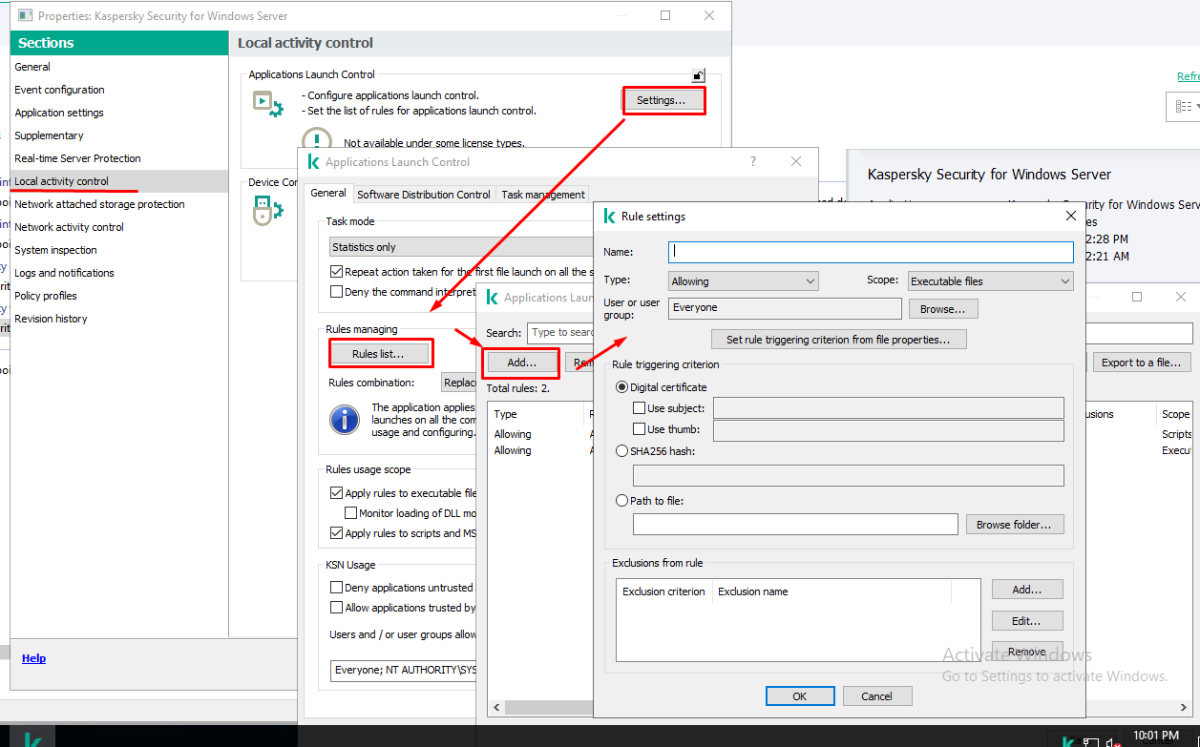This screenshot has width=1200, height=747.
Task: Click the Kaspersky tray icon near clock
Action: tap(1069, 741)
